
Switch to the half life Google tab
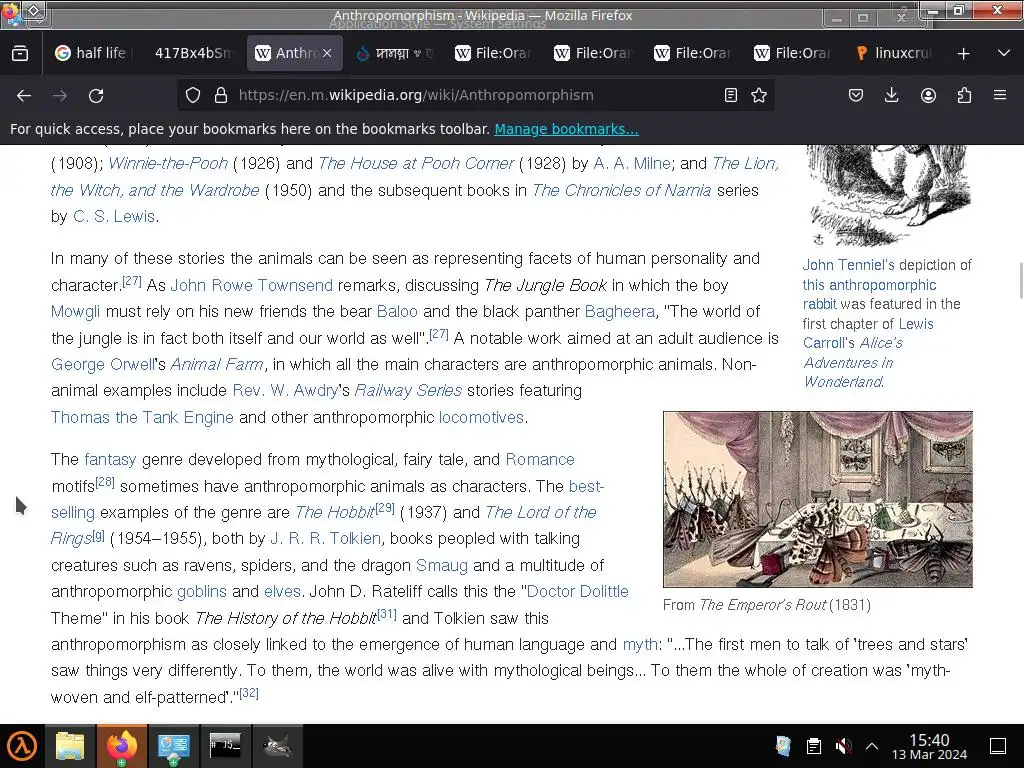91,53
